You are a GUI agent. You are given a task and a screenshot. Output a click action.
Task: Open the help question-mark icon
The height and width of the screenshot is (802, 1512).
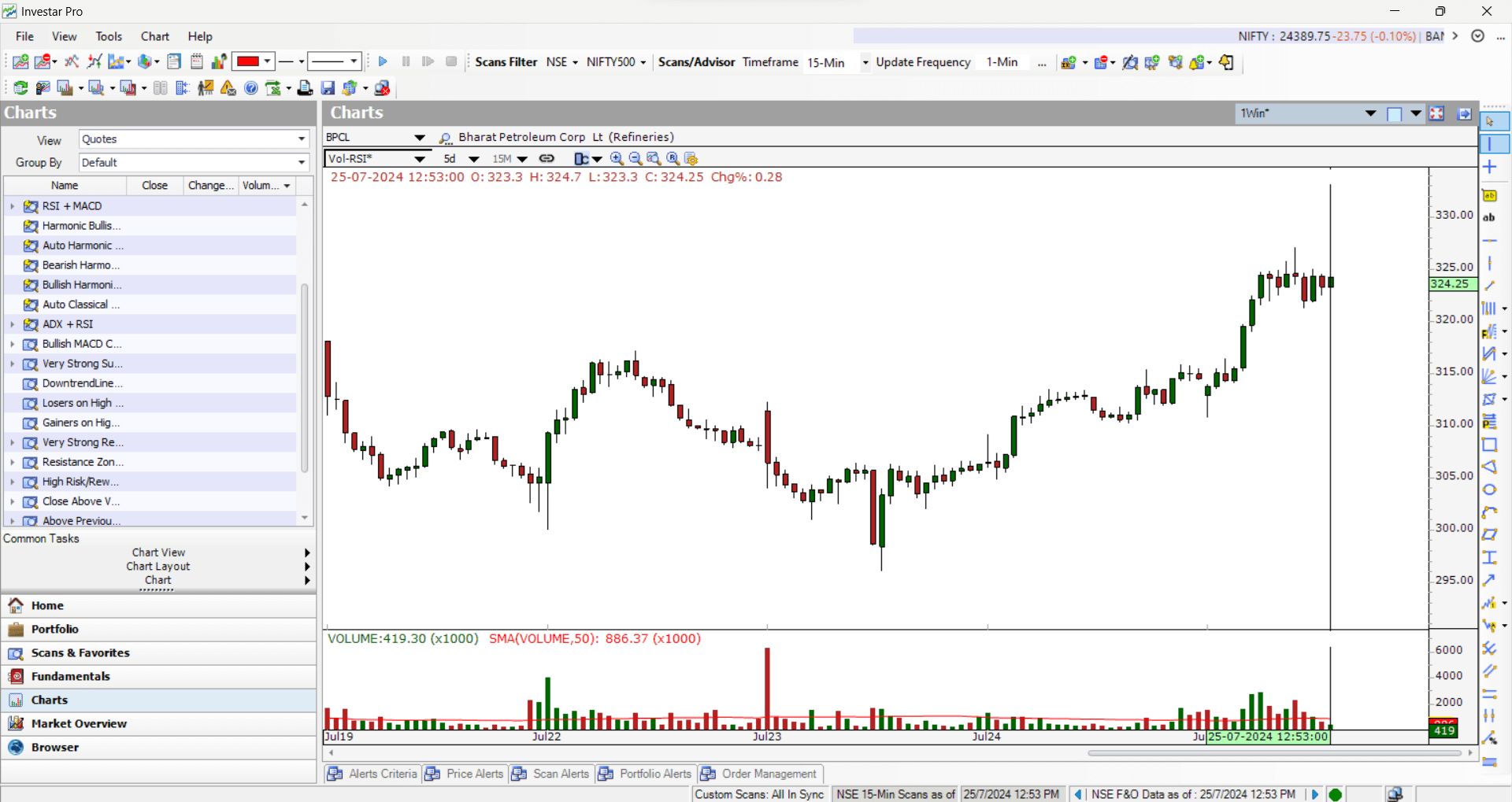(251, 87)
